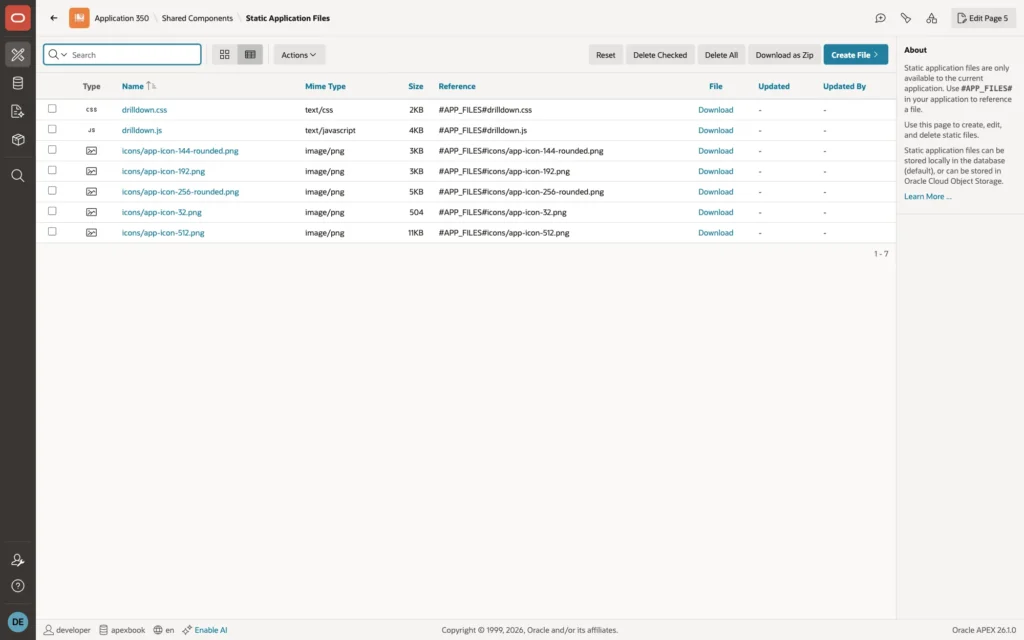
Task: Check the app-icon-32.png checkbox
Action: pos(52,211)
